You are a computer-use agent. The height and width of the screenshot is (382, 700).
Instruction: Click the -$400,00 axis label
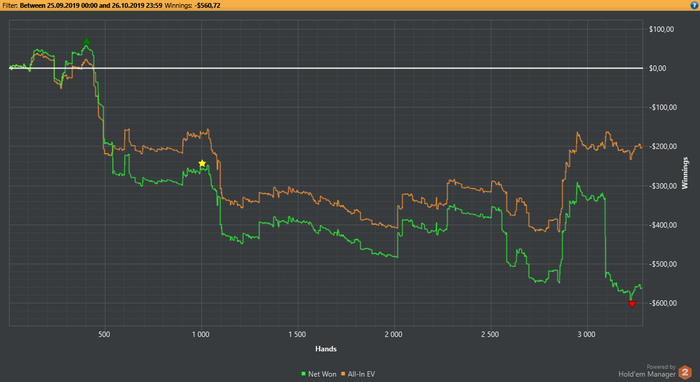pos(662,225)
